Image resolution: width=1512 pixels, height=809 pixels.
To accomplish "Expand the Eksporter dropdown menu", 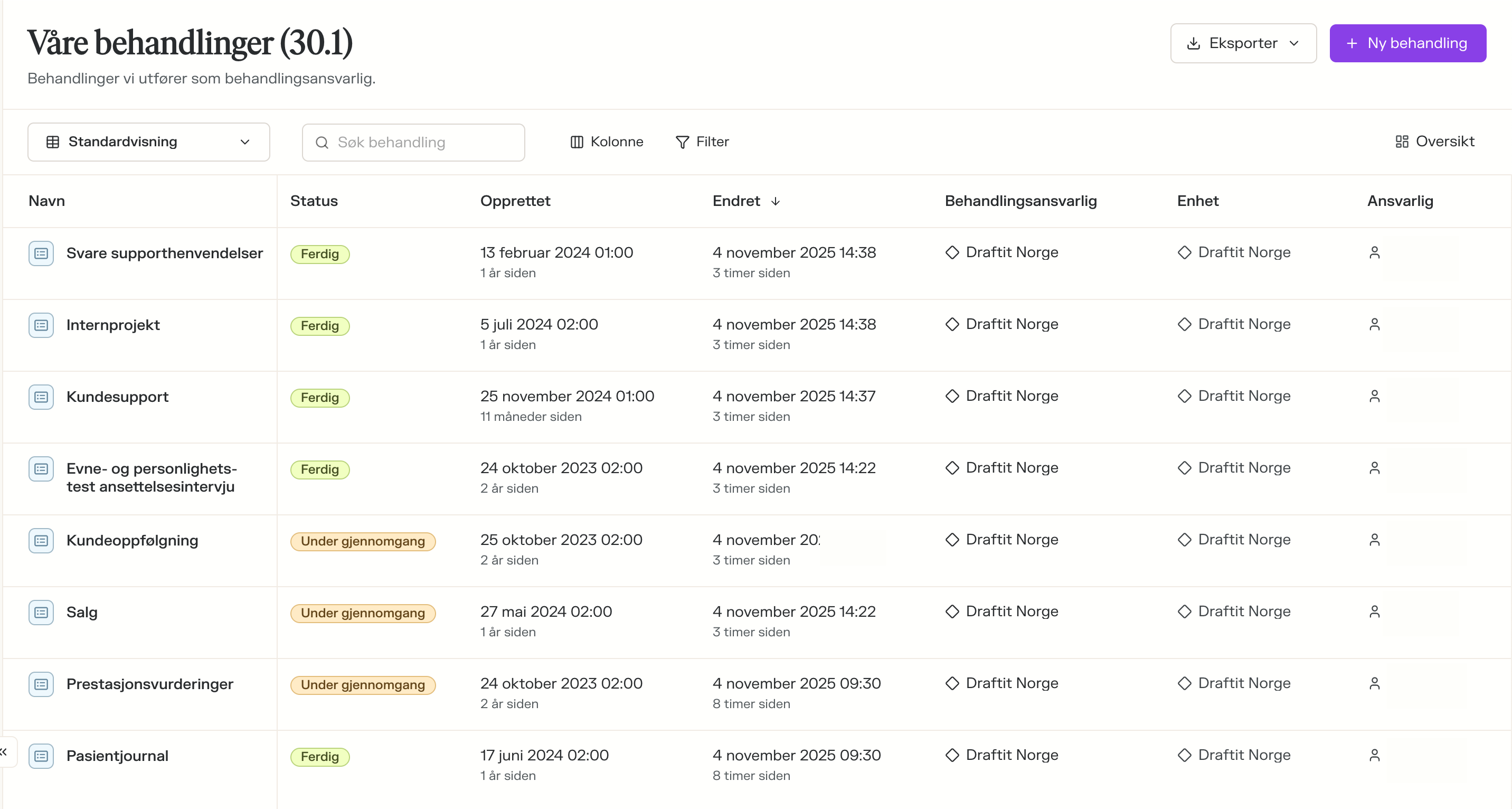I will (1243, 43).
